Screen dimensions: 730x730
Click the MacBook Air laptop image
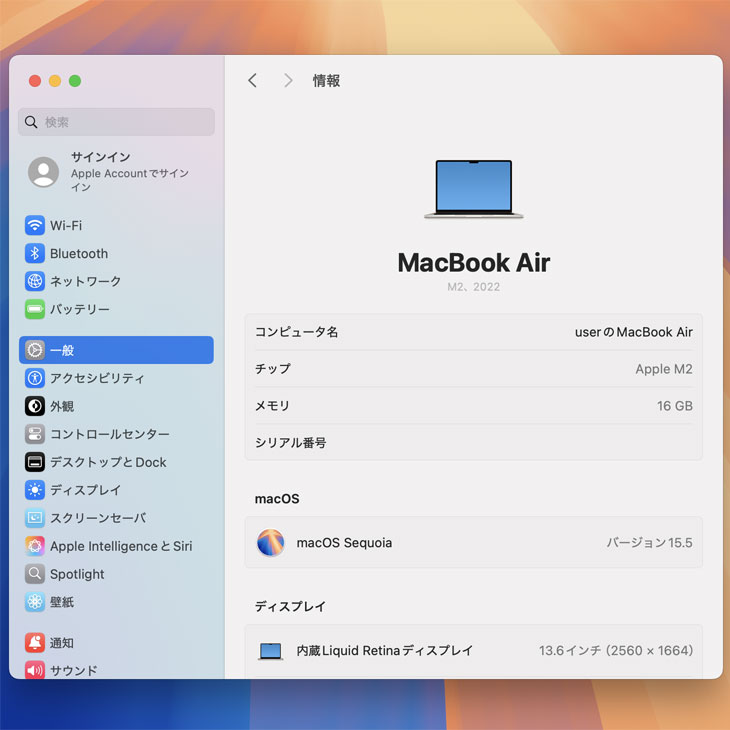[474, 189]
